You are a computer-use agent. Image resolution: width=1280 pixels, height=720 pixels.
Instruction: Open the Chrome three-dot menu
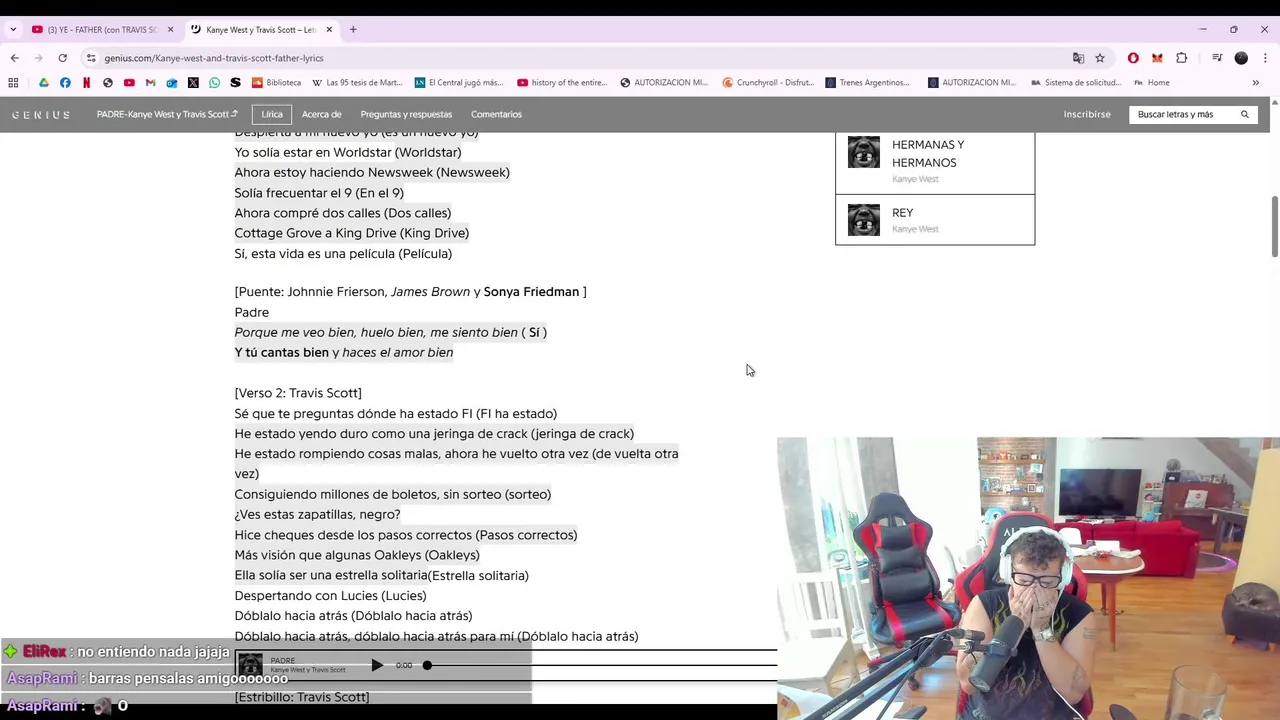tap(1265, 58)
